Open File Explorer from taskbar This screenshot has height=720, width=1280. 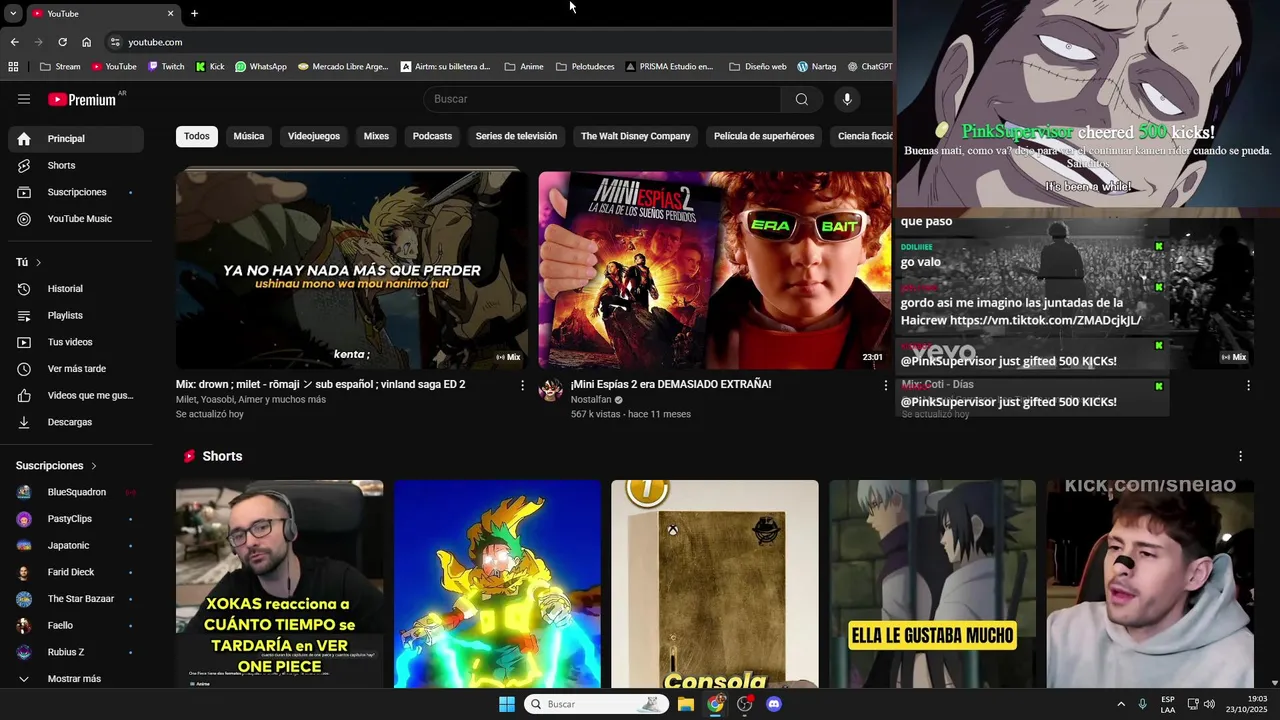coord(685,704)
